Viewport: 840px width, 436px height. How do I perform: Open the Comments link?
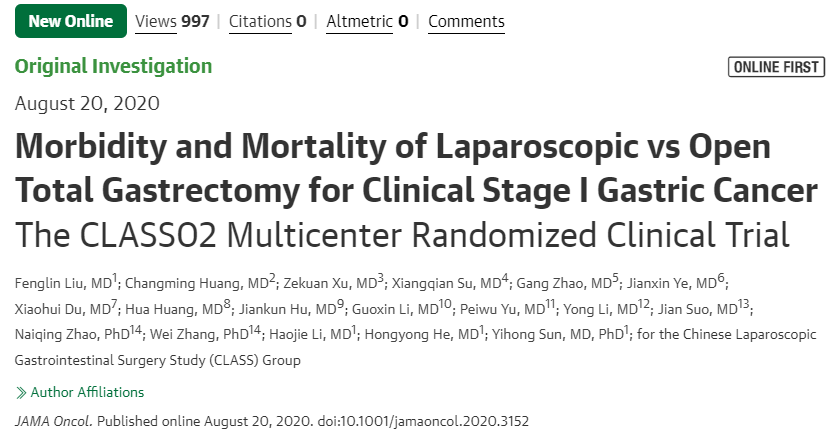click(466, 21)
